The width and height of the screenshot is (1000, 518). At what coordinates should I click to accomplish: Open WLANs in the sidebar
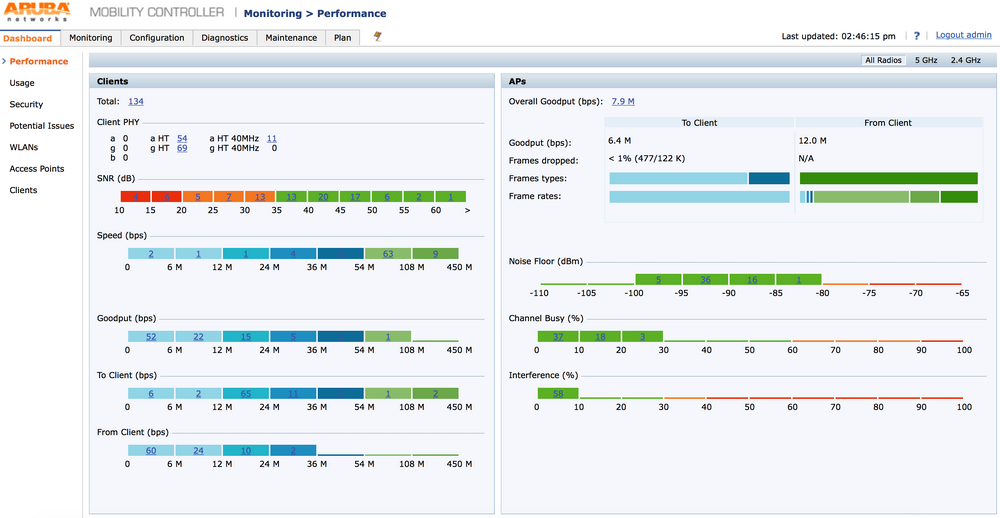pos(24,147)
